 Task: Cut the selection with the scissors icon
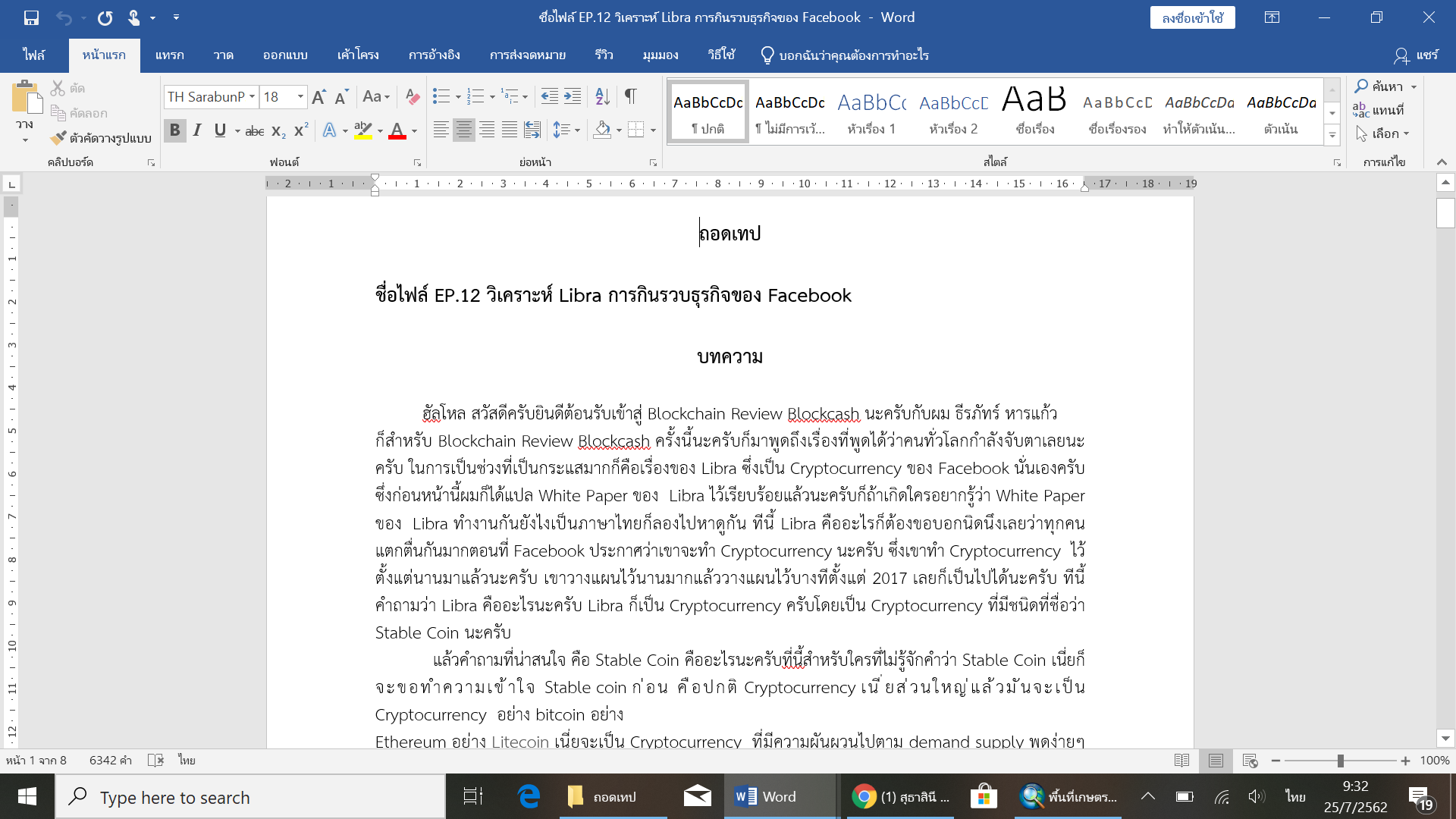coord(58,88)
